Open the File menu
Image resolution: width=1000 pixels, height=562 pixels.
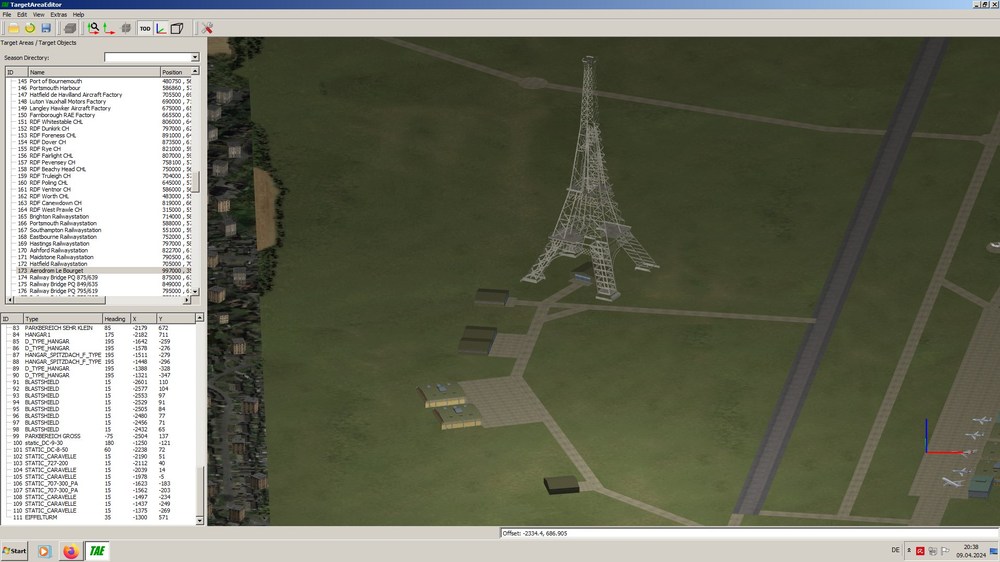7,14
